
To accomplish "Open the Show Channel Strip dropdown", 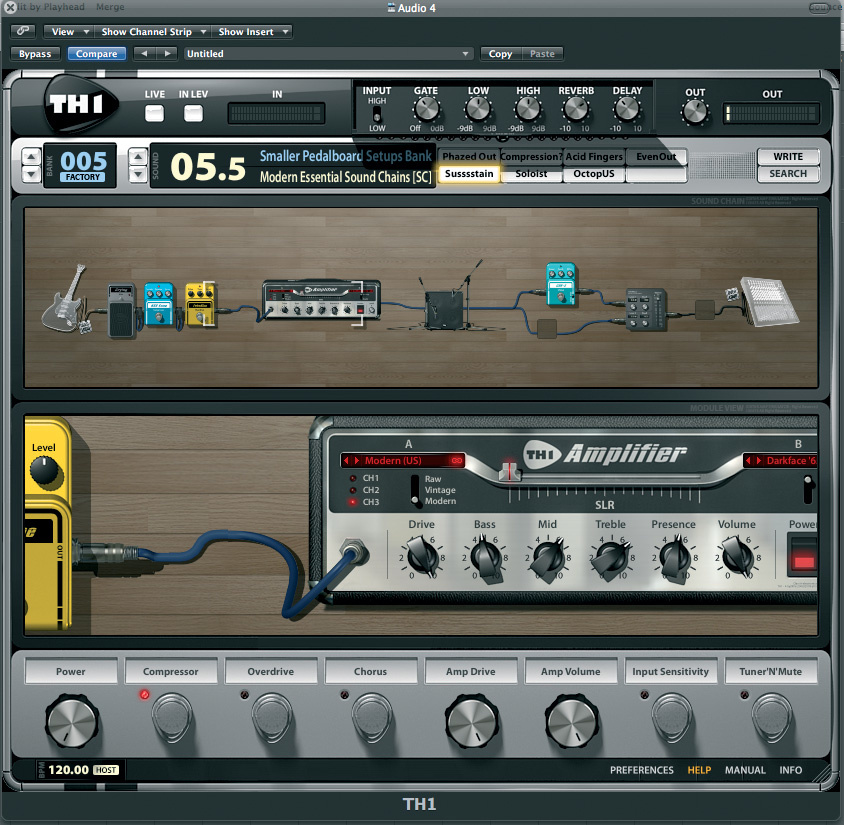I will click(153, 32).
